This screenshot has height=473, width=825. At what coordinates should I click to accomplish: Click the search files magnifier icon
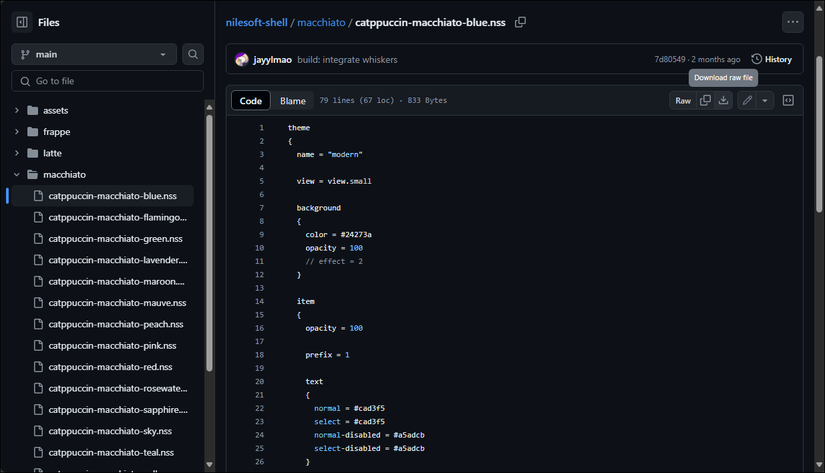tap(193, 54)
